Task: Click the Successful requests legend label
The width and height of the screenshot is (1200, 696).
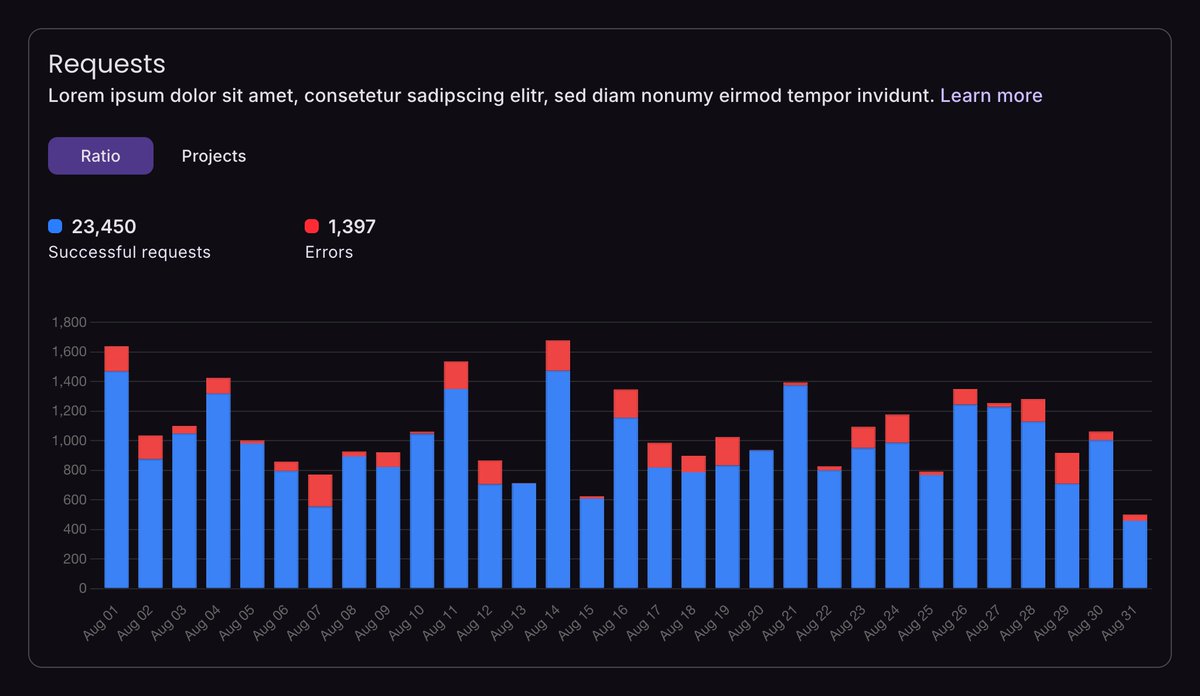Action: click(x=130, y=252)
